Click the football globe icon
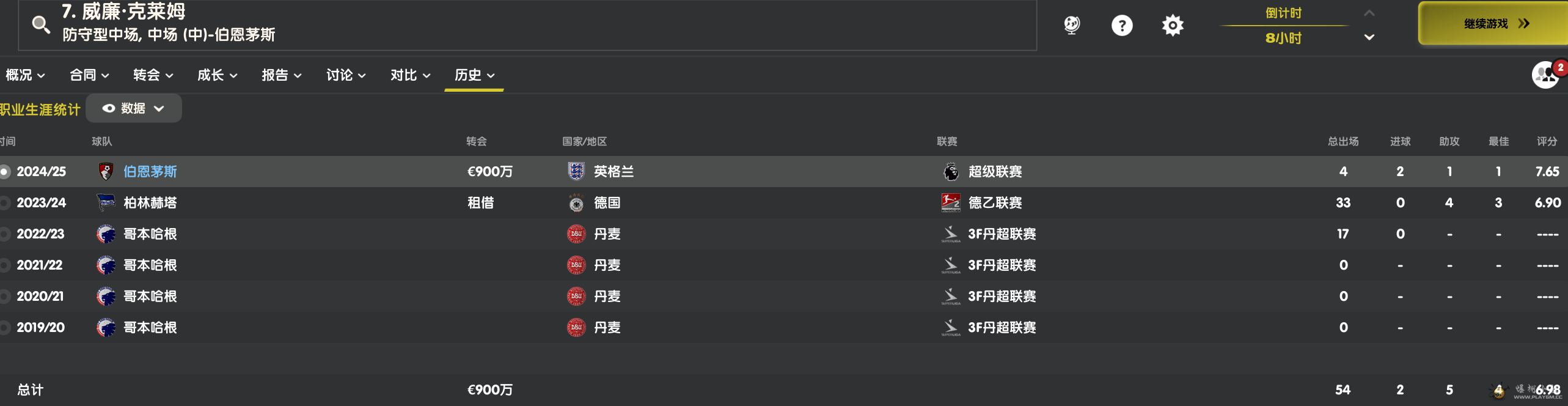The height and width of the screenshot is (406, 1568). pyautogui.click(x=1071, y=26)
